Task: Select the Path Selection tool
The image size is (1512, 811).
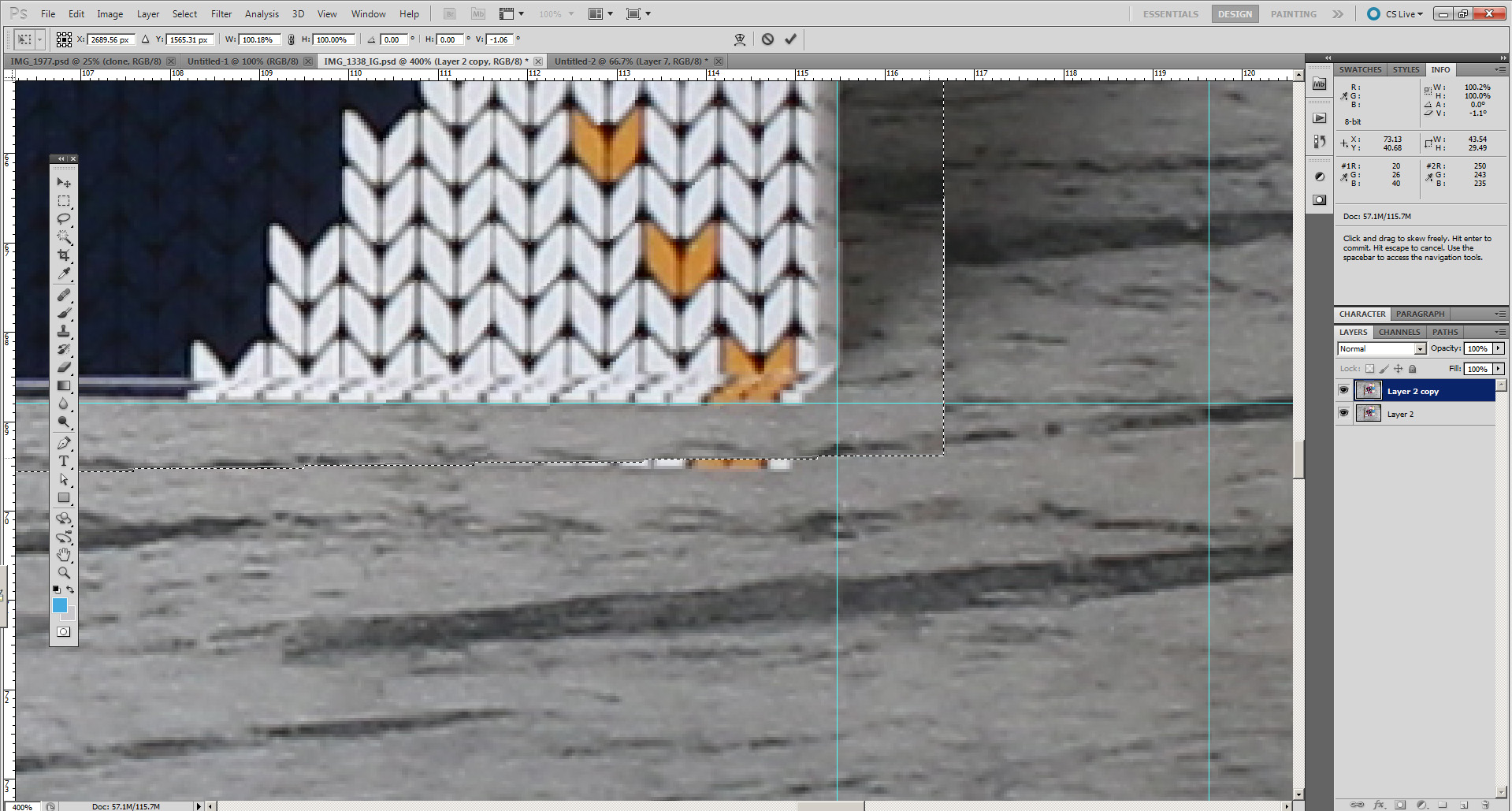Action: (x=64, y=479)
